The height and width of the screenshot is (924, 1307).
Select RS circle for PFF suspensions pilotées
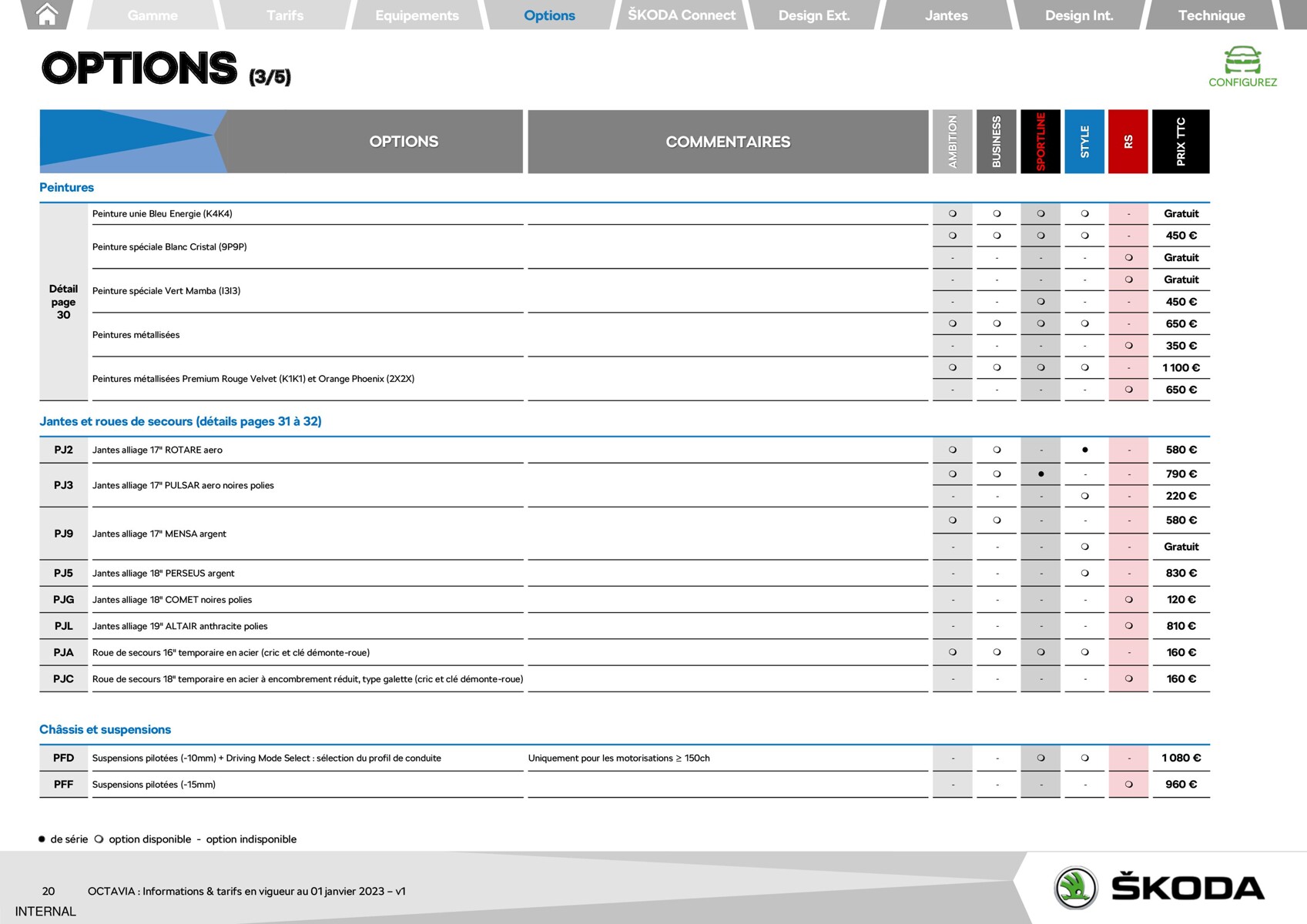pyautogui.click(x=1128, y=785)
